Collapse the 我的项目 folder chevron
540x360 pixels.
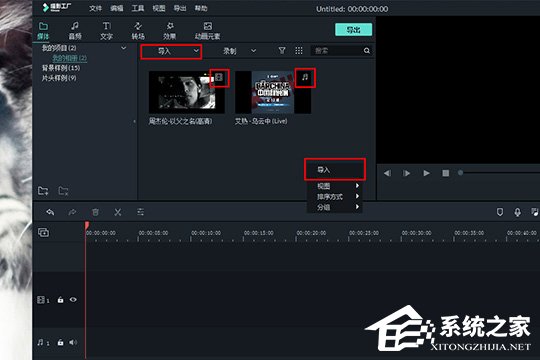123,48
